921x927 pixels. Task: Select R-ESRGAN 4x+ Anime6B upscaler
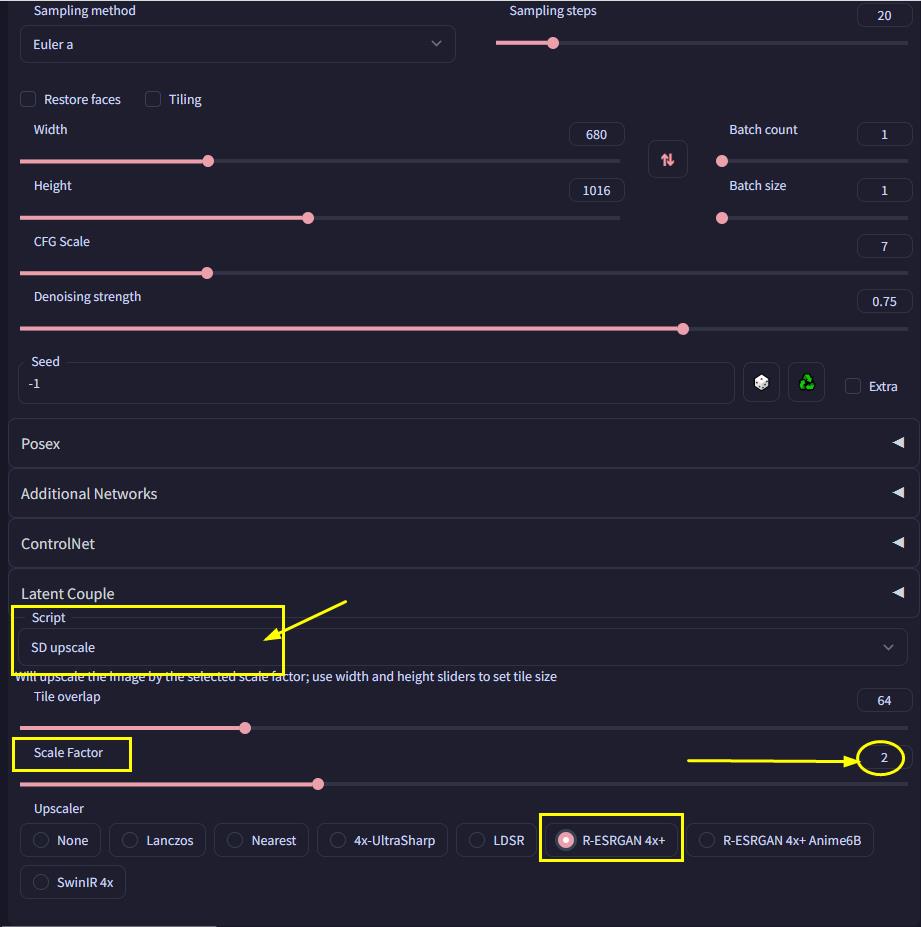[780, 840]
